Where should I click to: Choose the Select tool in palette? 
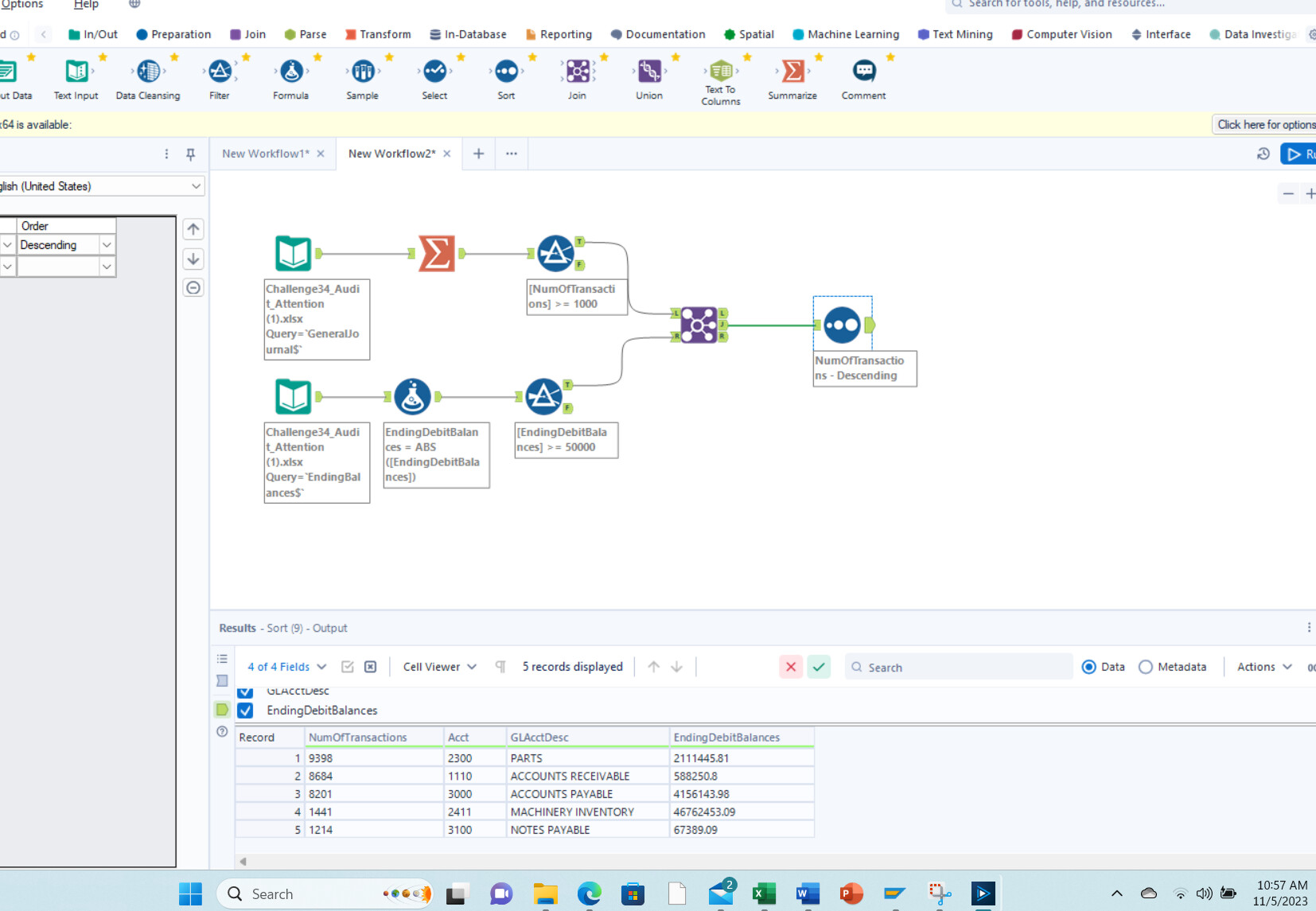pos(434,72)
